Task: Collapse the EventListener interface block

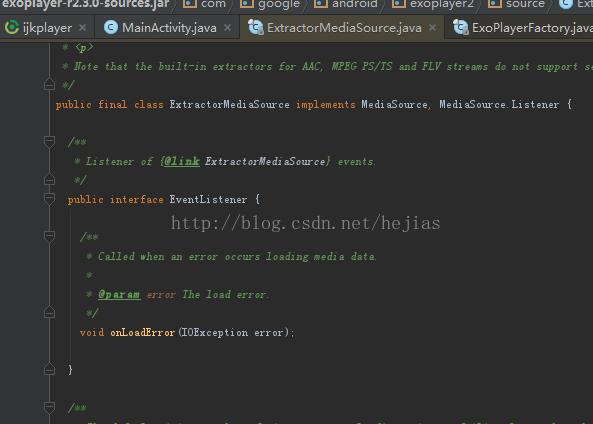Action: coord(49,198)
